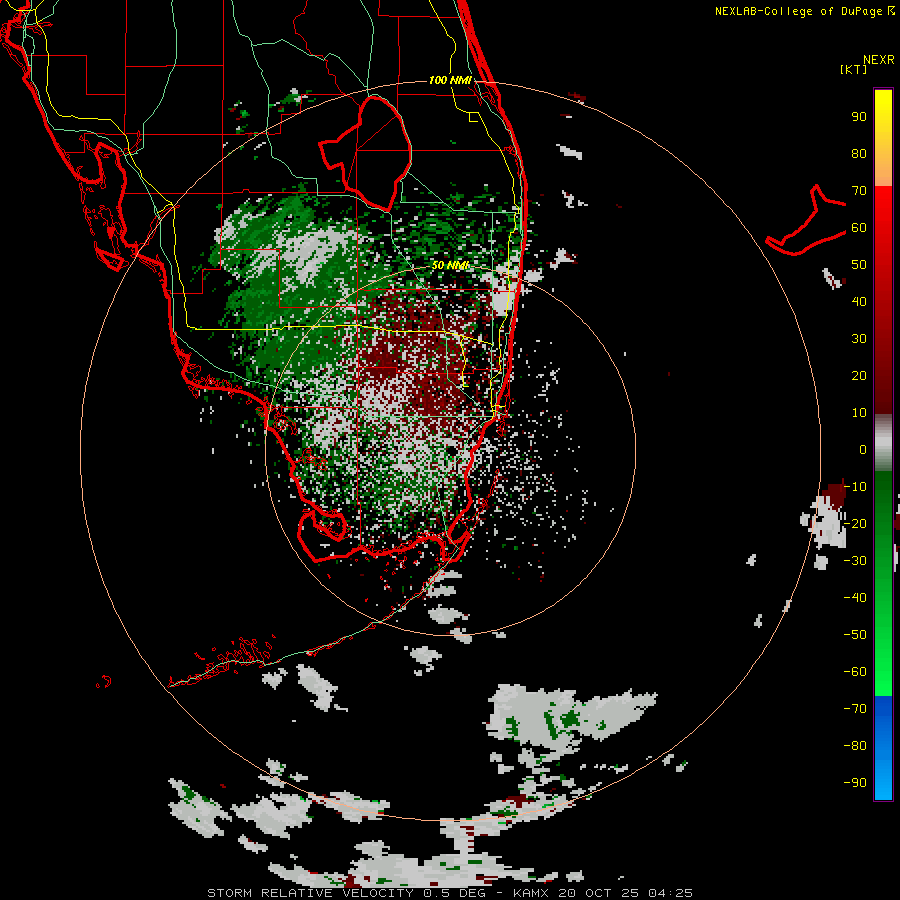
Task: Click the -80 value on the velocity scale
Action: click(855, 746)
